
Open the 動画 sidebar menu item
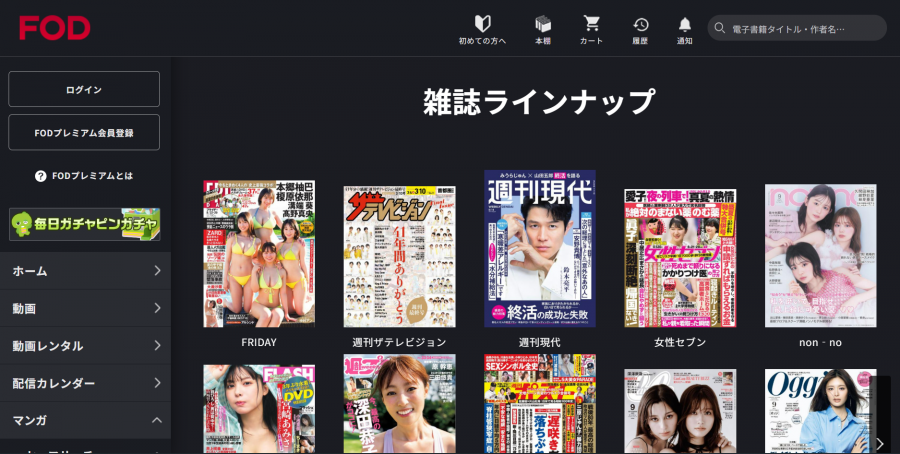86,308
